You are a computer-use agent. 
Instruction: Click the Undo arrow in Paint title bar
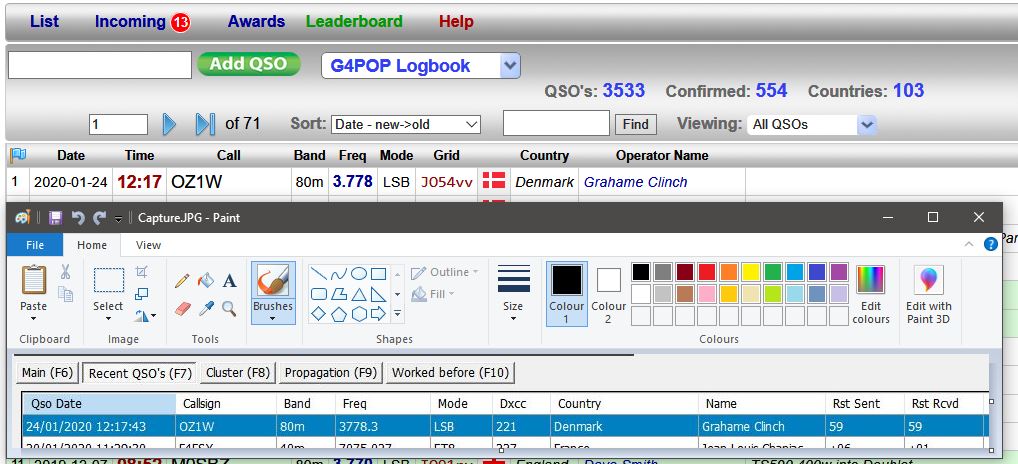click(78, 217)
